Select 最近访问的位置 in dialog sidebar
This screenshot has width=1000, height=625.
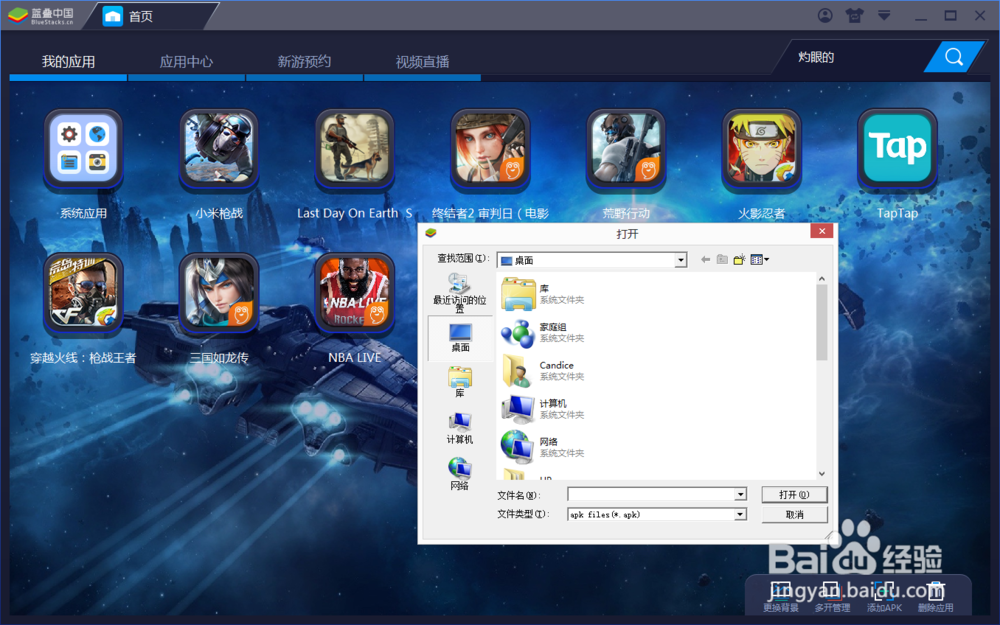[460, 292]
